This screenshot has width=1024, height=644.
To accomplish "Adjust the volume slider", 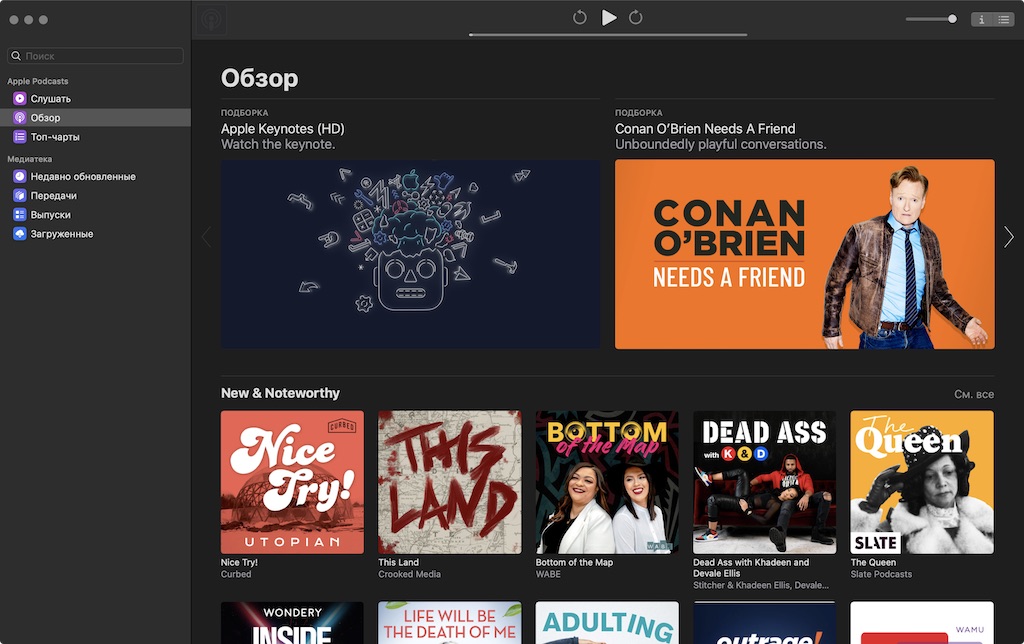I will pyautogui.click(x=931, y=19).
